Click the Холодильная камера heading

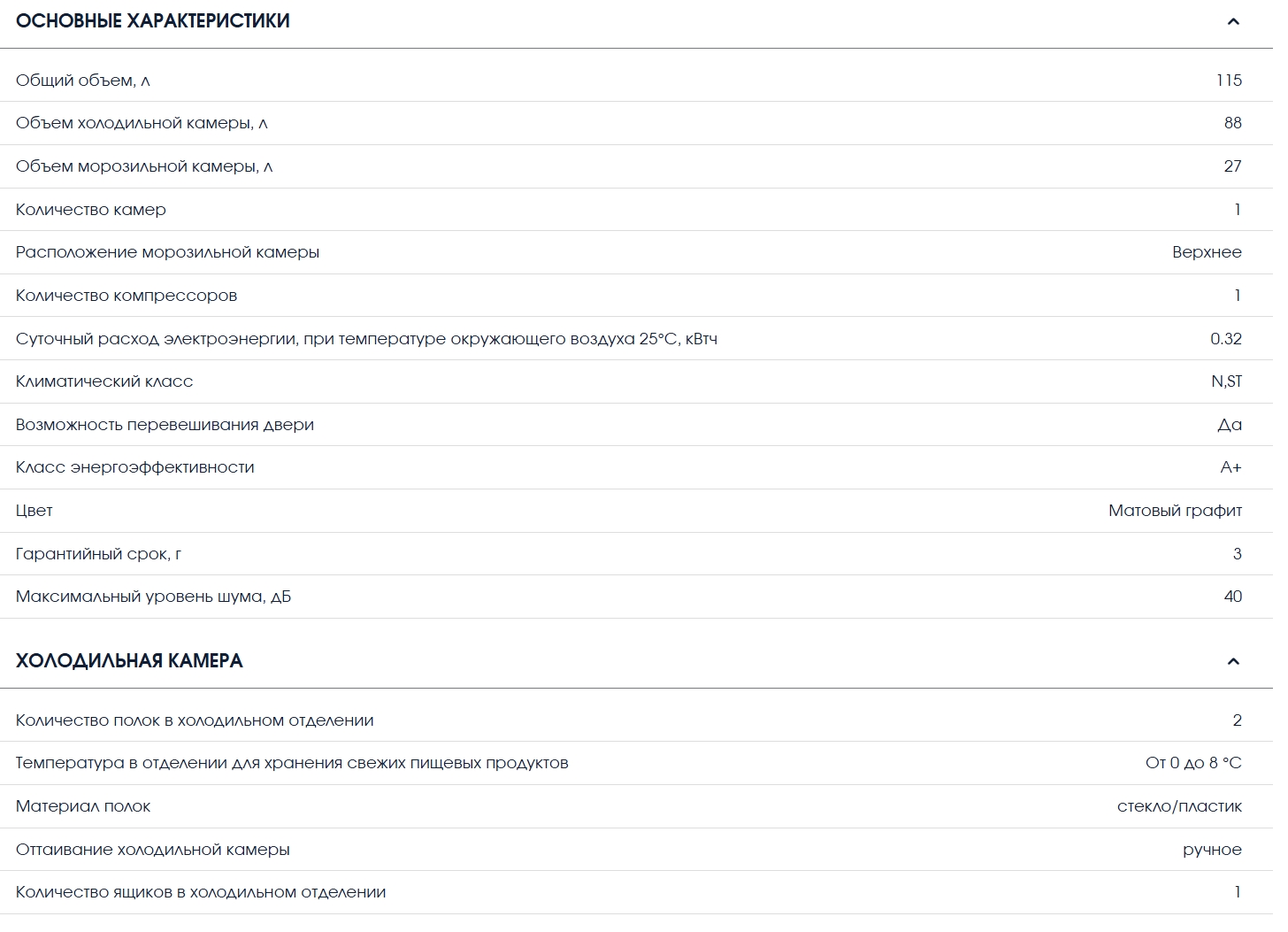click(x=129, y=661)
